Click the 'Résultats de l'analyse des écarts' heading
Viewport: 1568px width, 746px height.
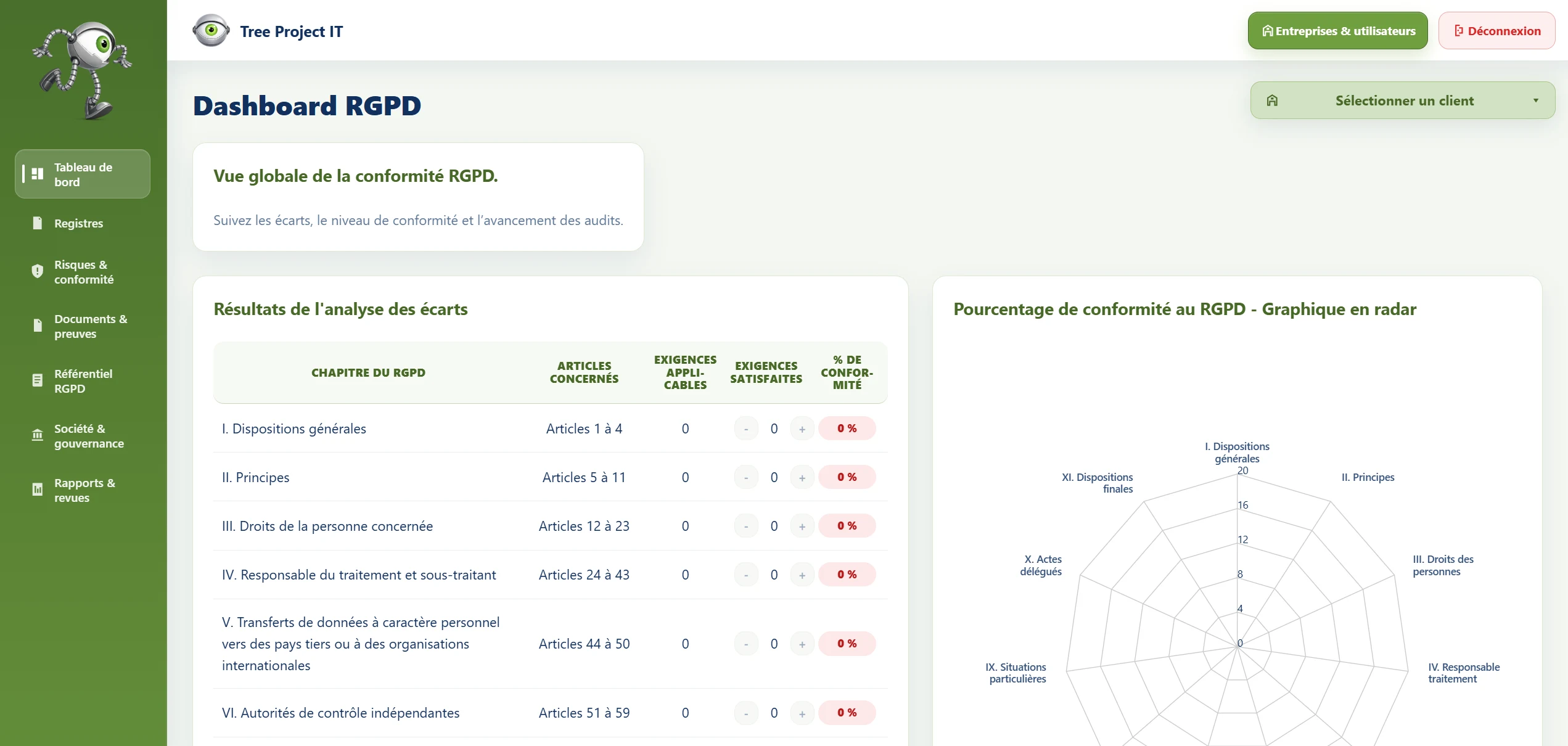tap(340, 309)
